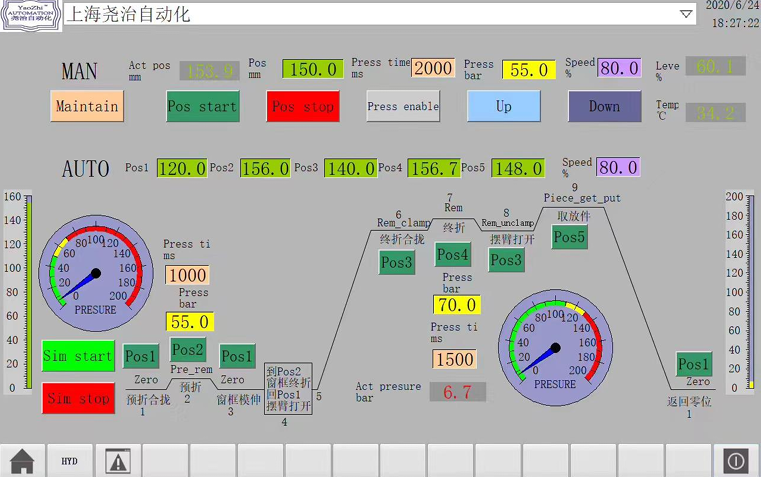This screenshot has height=477, width=761.
Task: Activate the green Sim start button
Action: [79, 356]
